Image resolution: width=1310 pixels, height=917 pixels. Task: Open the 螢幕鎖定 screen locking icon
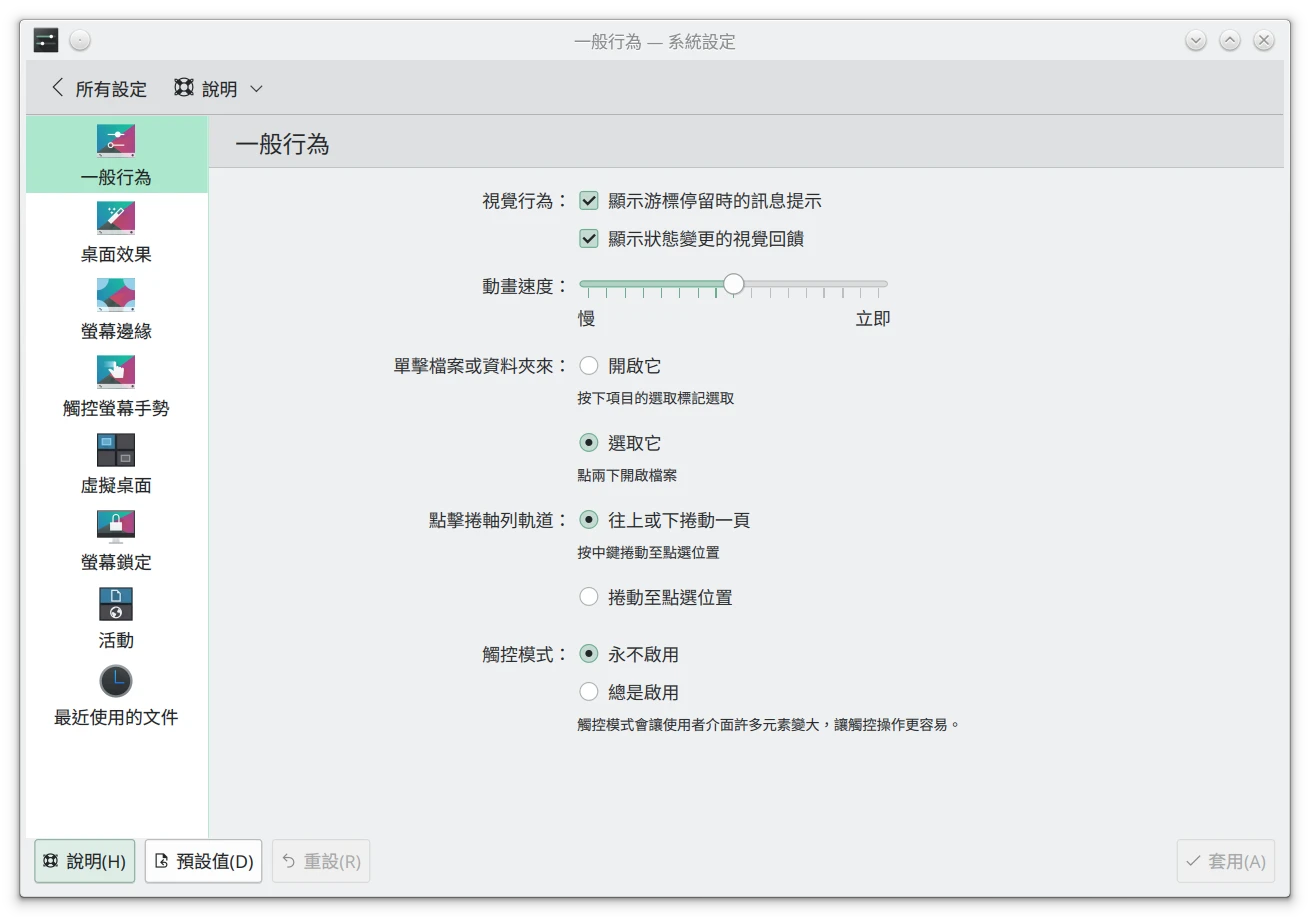(x=116, y=526)
